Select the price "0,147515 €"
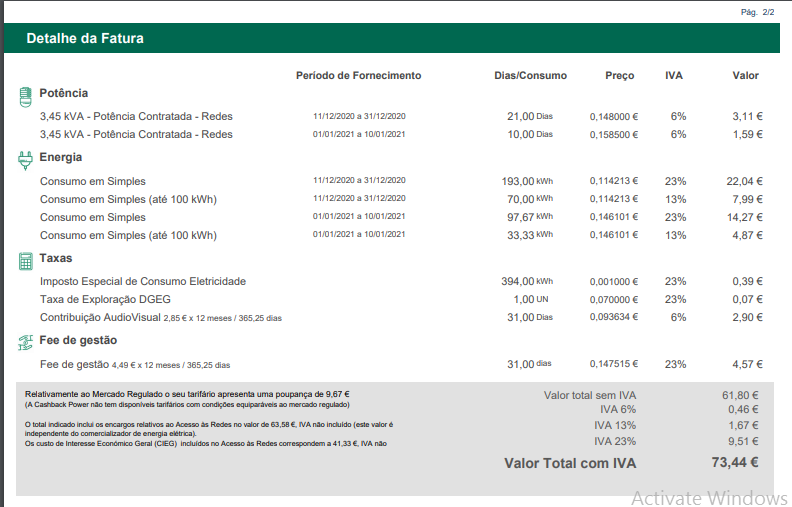 point(614,364)
